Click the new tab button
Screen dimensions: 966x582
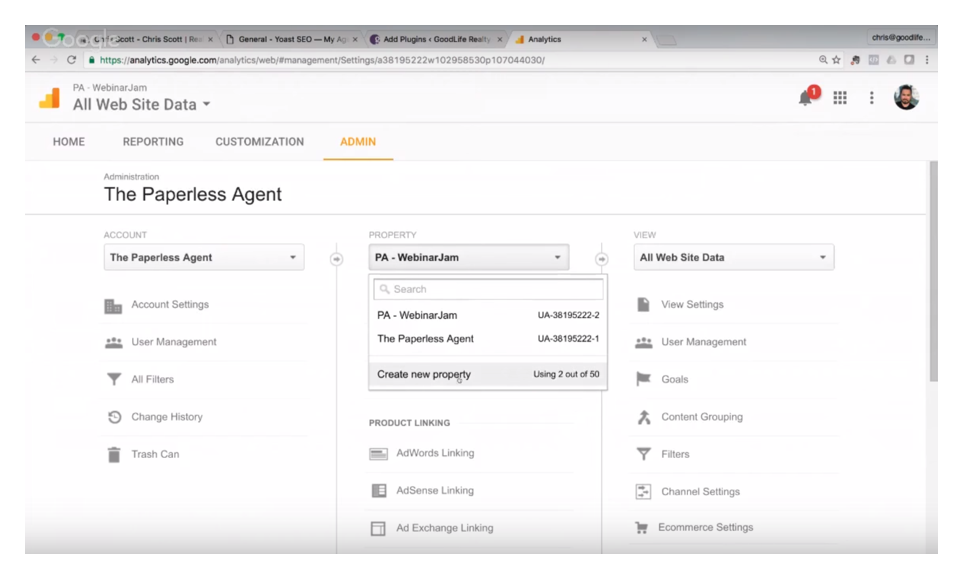click(666, 40)
